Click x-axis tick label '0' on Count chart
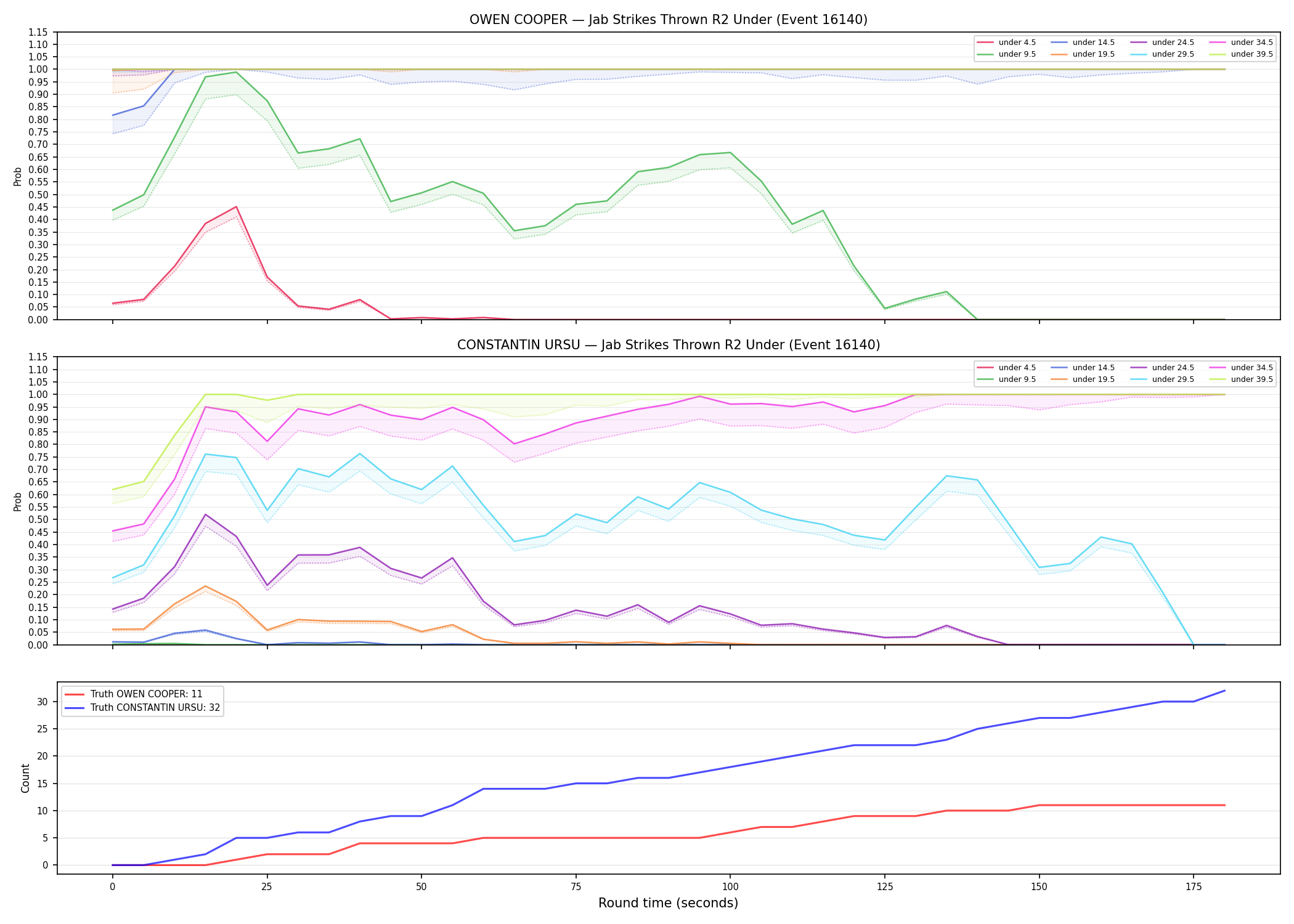The image size is (1294, 924). pos(112,887)
